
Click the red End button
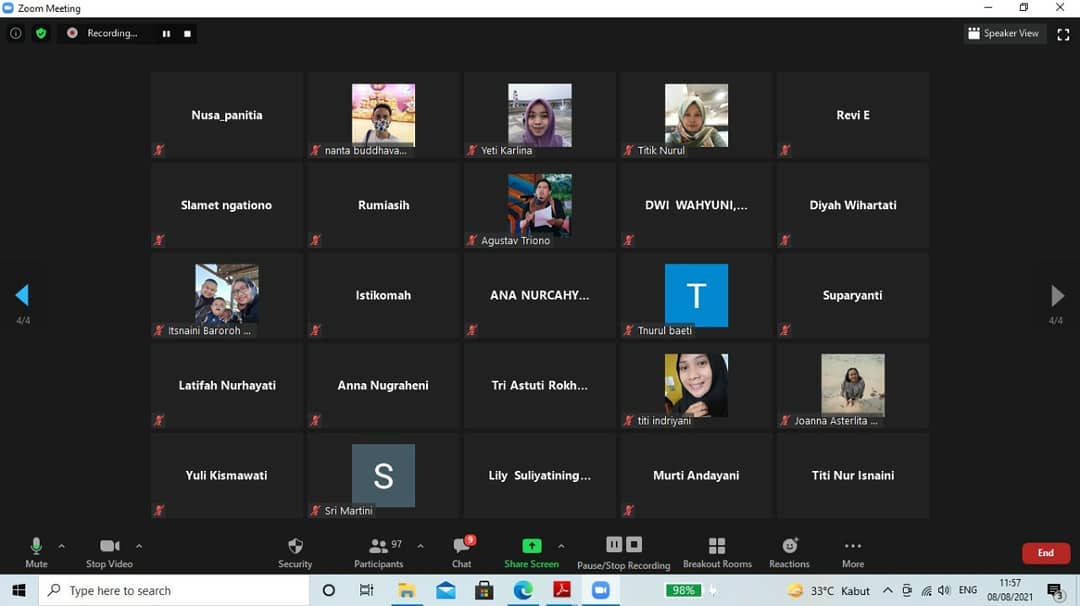tap(1045, 553)
